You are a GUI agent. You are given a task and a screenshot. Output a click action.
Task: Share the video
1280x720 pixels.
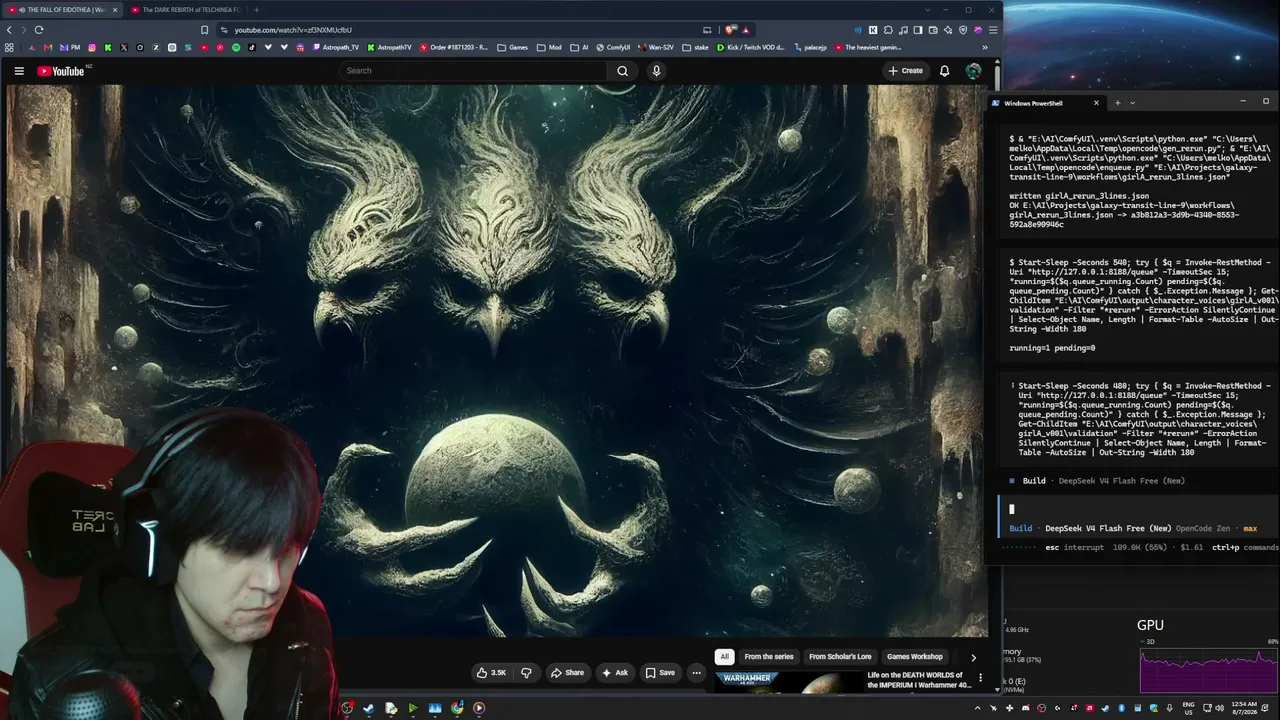pyautogui.click(x=567, y=673)
